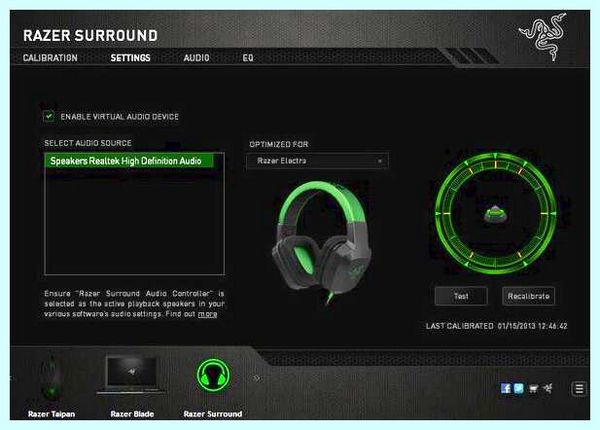Open the Optimized For headset dropdown
Screen dimensions: 600x430
tap(318, 161)
